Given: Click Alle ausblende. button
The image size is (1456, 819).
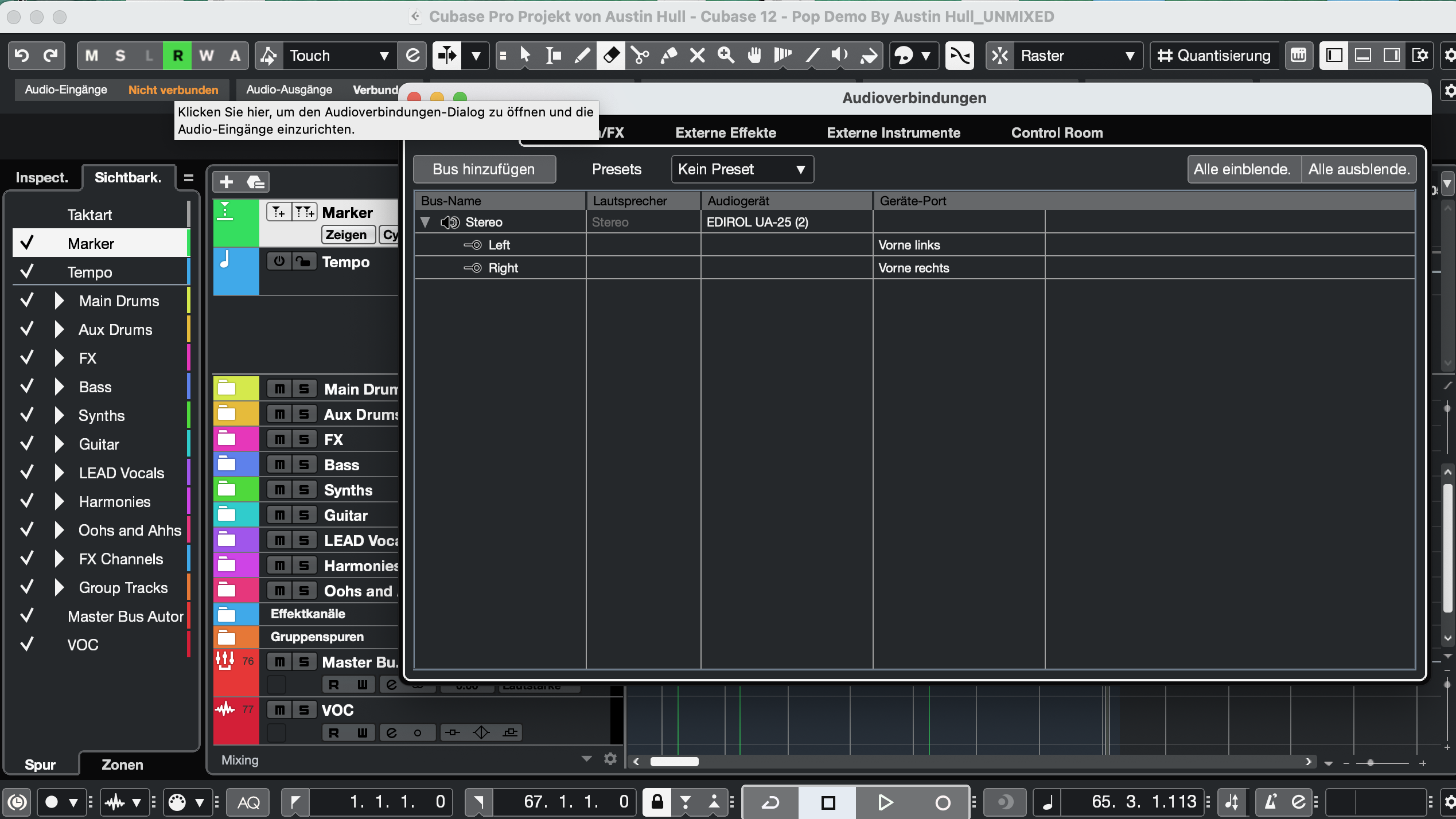Looking at the screenshot, I should click(x=1359, y=169).
